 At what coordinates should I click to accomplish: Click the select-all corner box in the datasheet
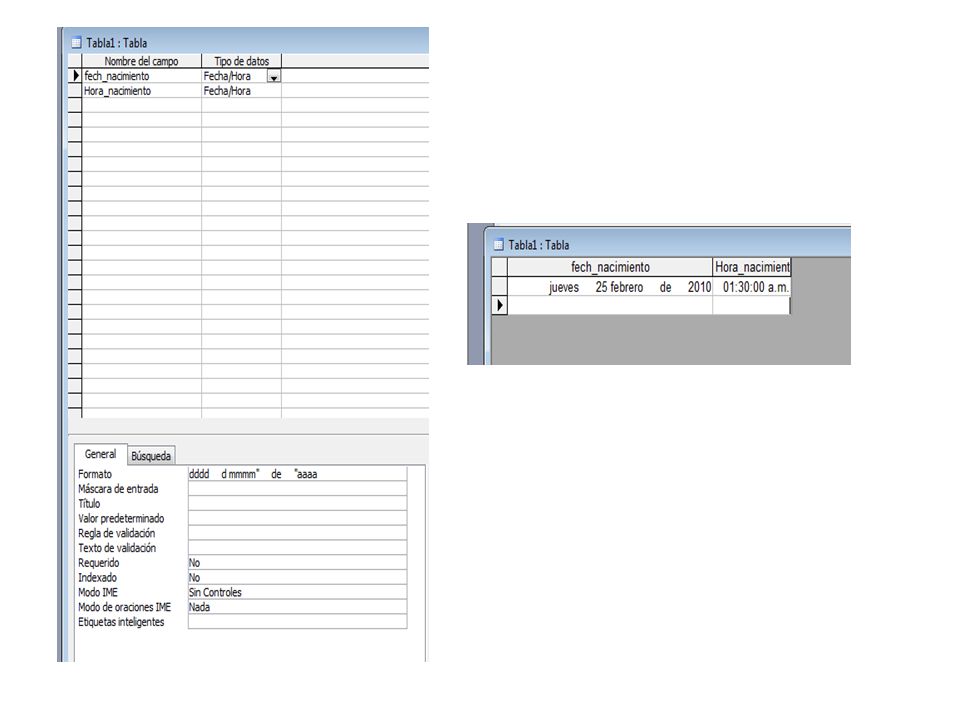[x=500, y=267]
